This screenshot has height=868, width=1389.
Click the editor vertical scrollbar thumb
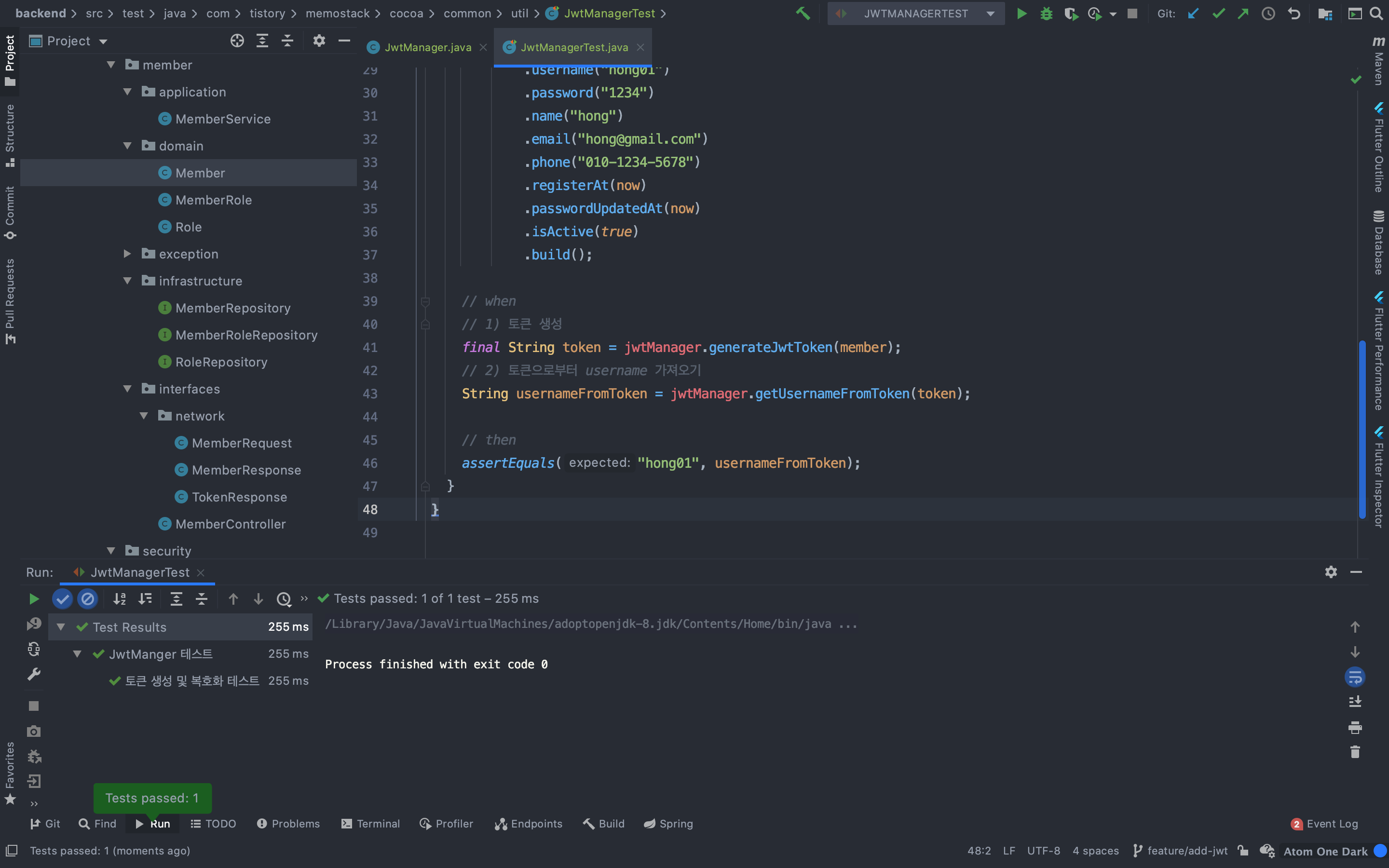[1362, 429]
